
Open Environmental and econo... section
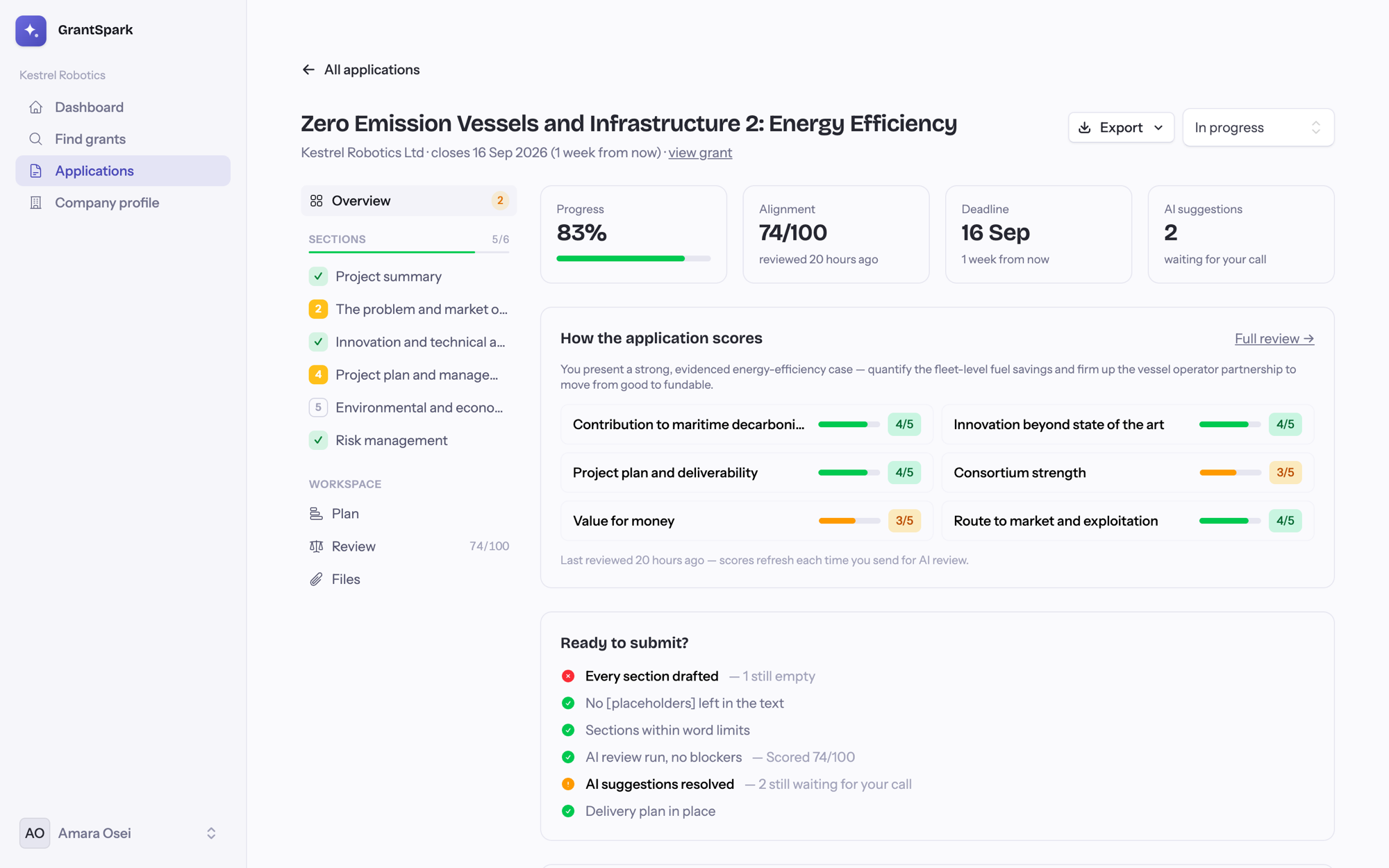[x=409, y=408]
